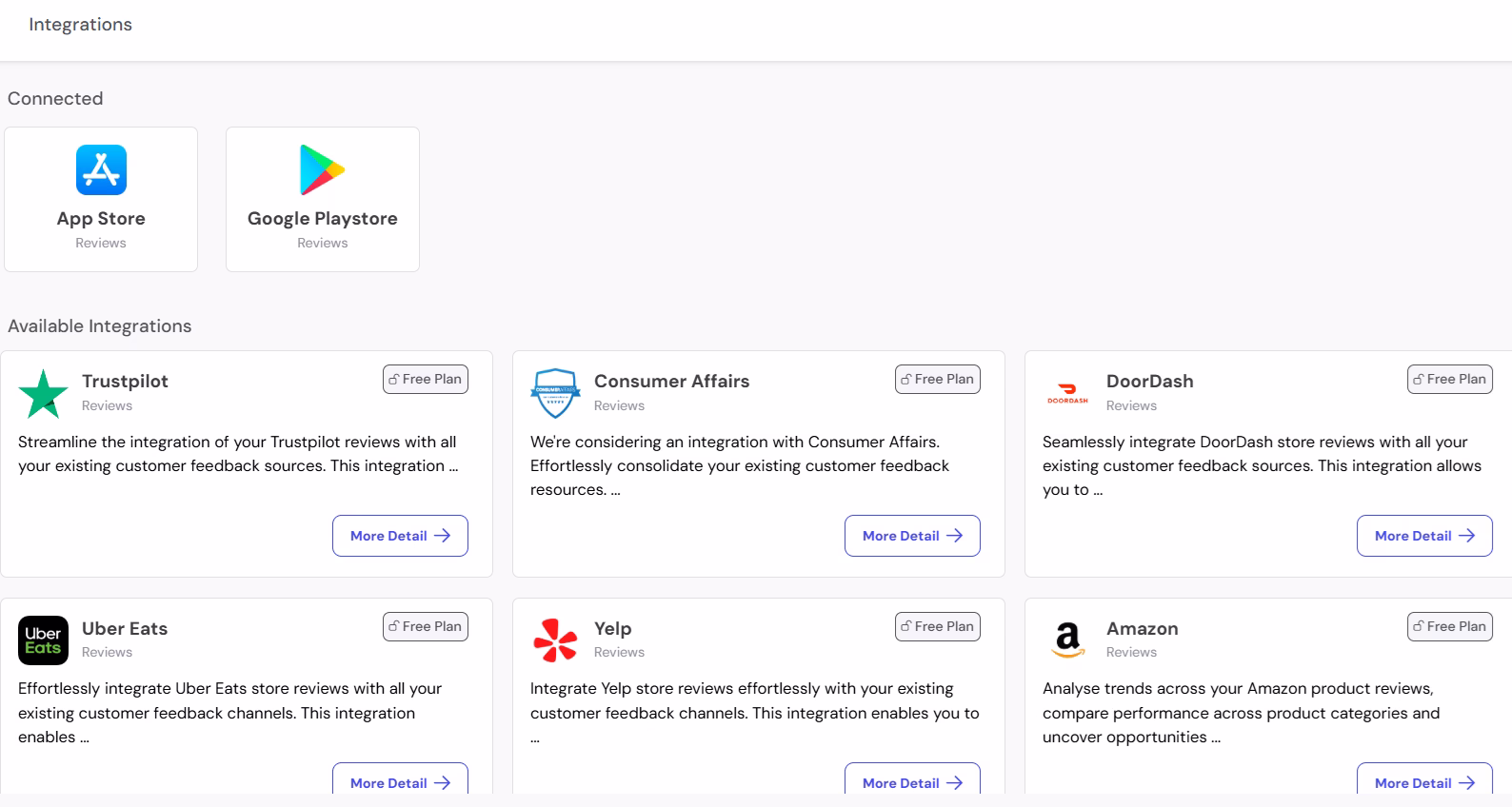Open More Detail for Amazon

point(1424,778)
